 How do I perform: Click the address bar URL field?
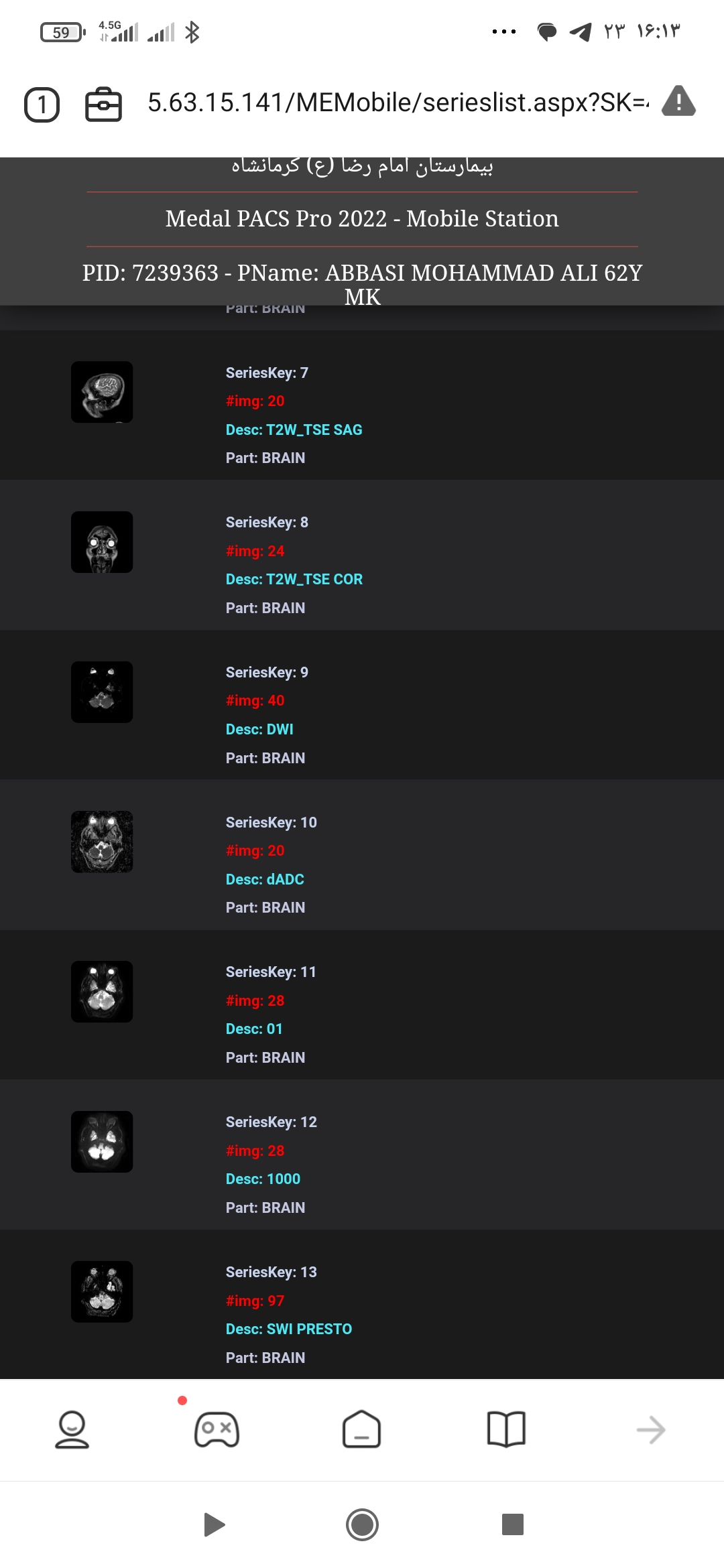click(x=398, y=103)
